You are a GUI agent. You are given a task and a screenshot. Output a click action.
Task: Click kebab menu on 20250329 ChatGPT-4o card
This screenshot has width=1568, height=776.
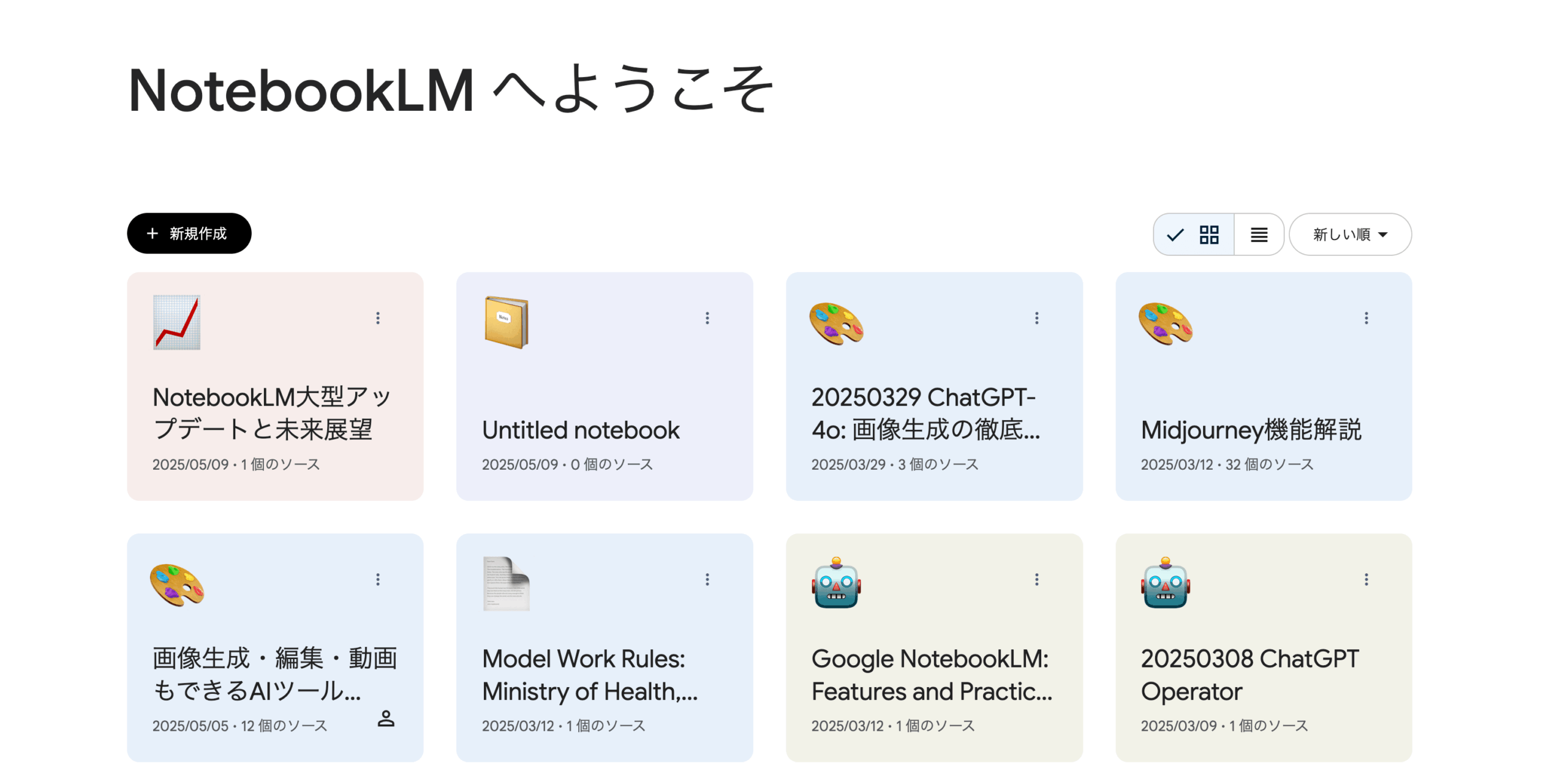[1036, 318]
